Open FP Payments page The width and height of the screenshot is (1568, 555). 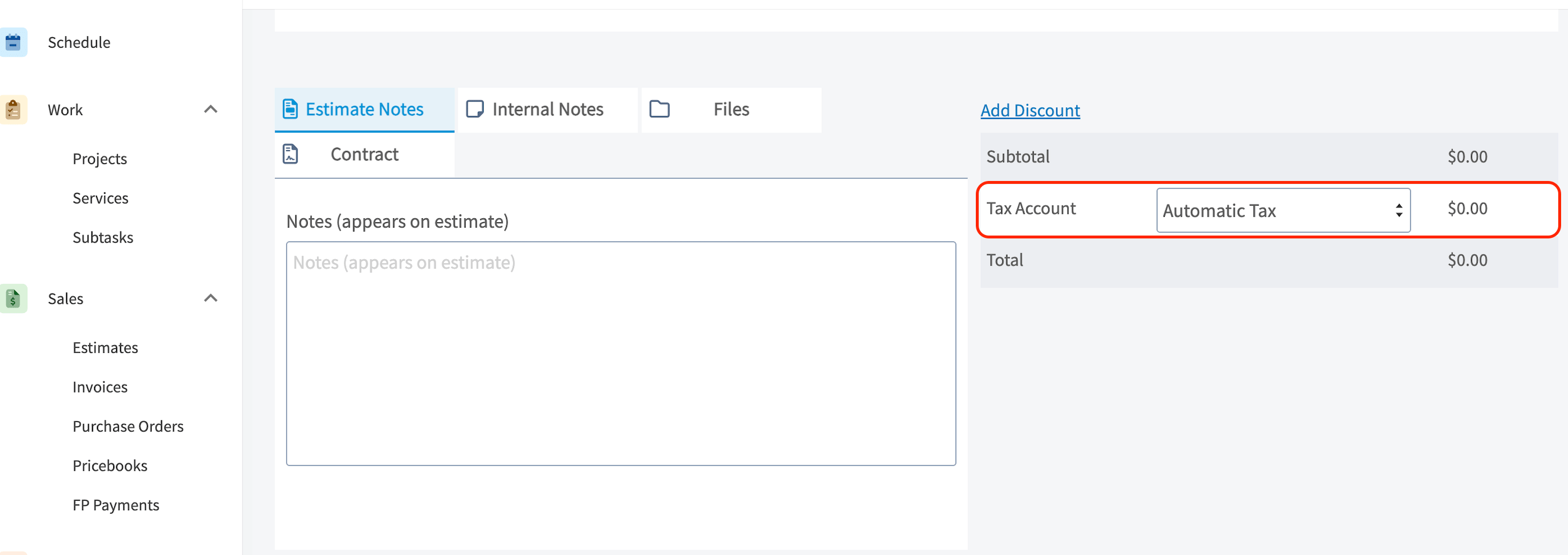click(115, 505)
